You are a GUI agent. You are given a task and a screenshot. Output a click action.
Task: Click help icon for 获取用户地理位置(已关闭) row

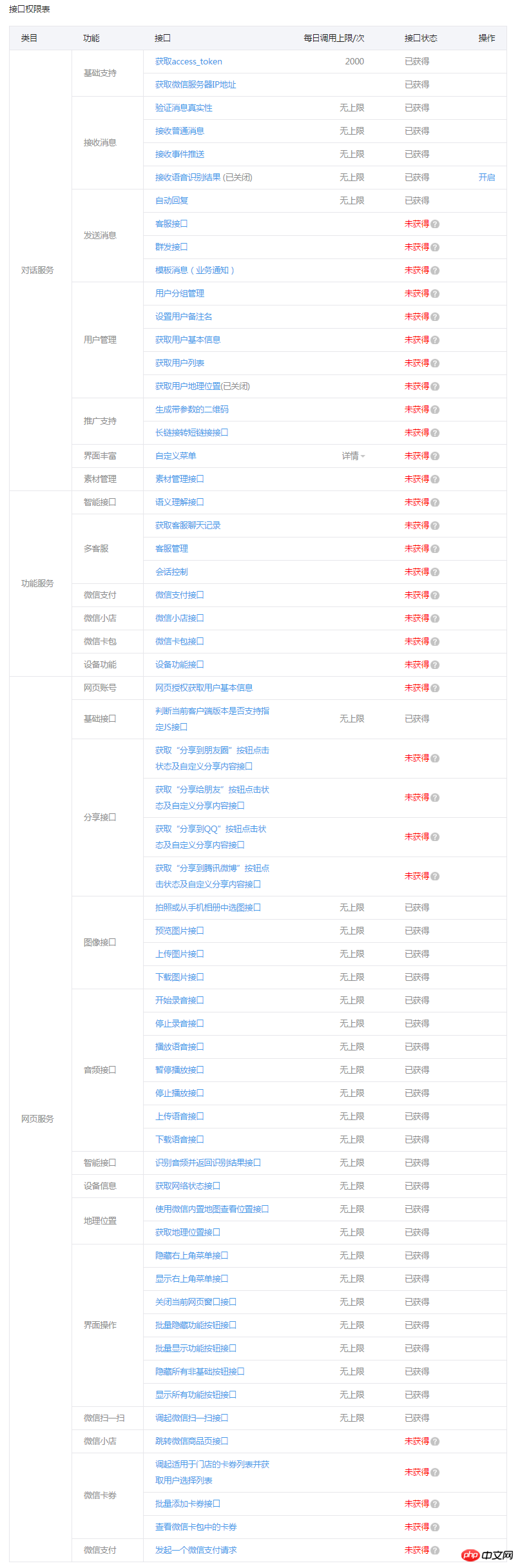435,387
